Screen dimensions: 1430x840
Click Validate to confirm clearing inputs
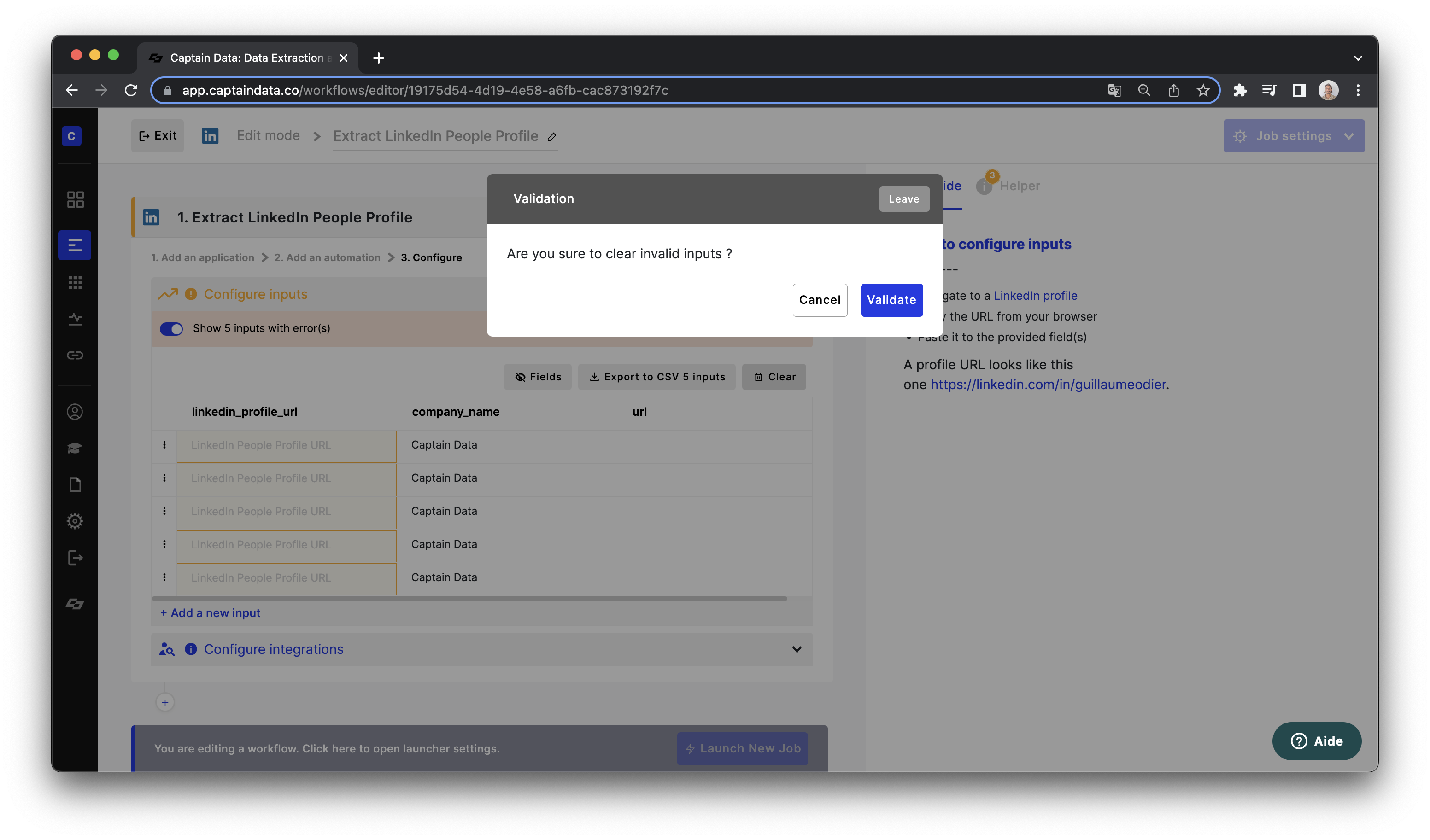click(891, 299)
